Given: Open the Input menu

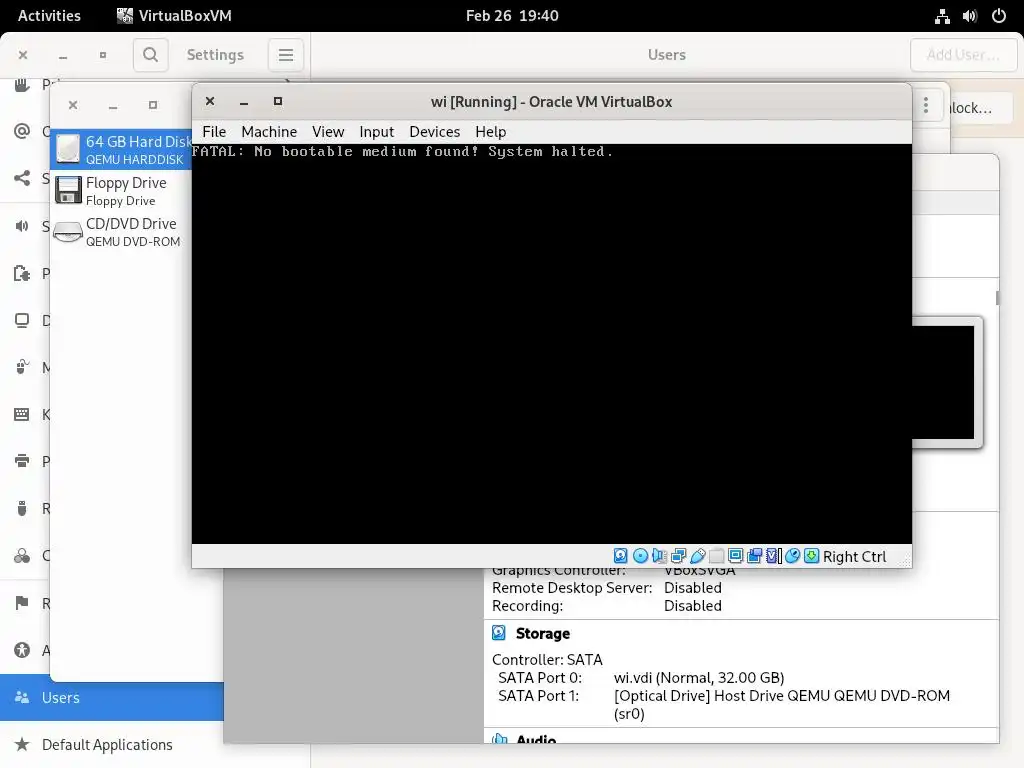Looking at the screenshot, I should click(377, 132).
